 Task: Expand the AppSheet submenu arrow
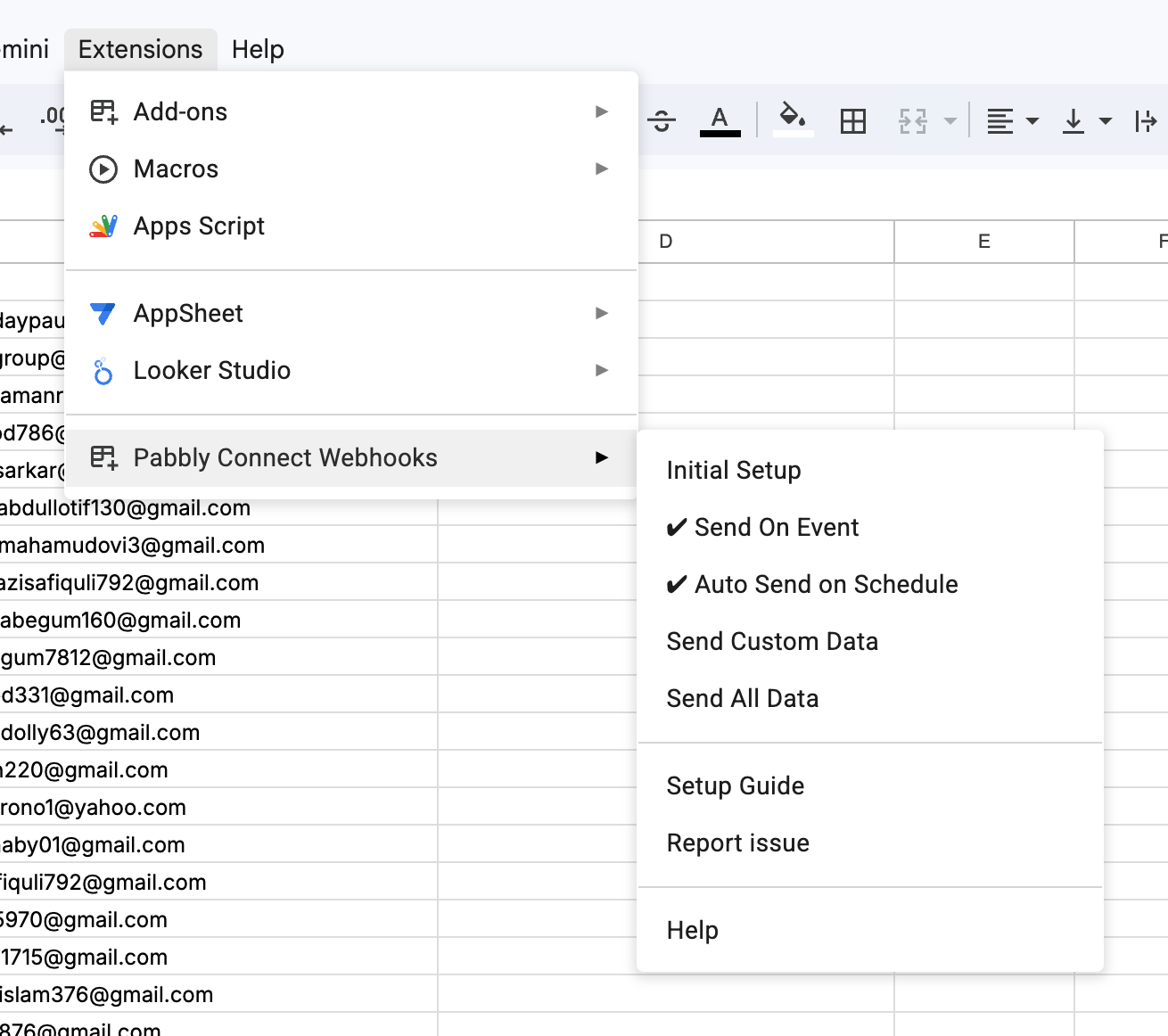[x=602, y=313]
